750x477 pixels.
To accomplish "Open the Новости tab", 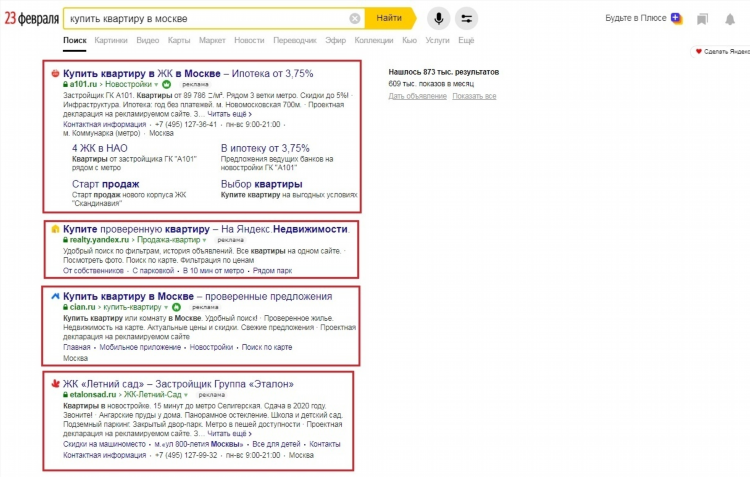I will [x=249, y=40].
